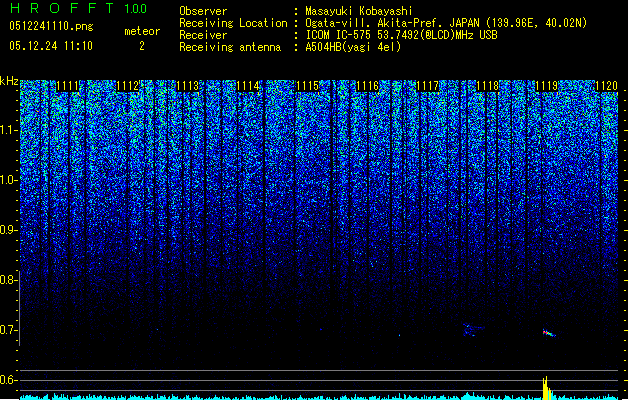Click the 1115 time marker
Image resolution: width=629 pixels, height=400 pixels.
pyautogui.click(x=307, y=86)
